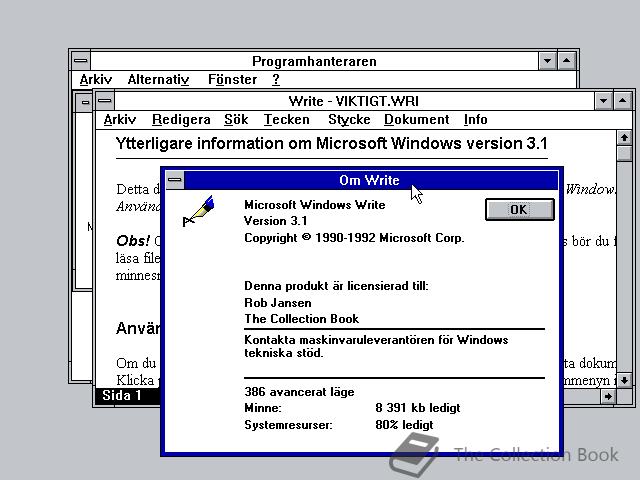Click 'The Collection Book' licensee organization line
This screenshot has width=640, height=480.
click(x=301, y=318)
